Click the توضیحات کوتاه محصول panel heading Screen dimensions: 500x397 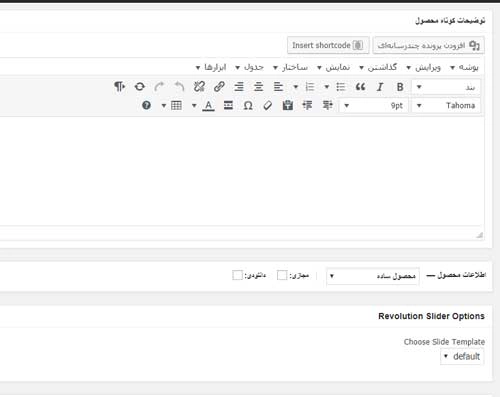[x=450, y=21]
